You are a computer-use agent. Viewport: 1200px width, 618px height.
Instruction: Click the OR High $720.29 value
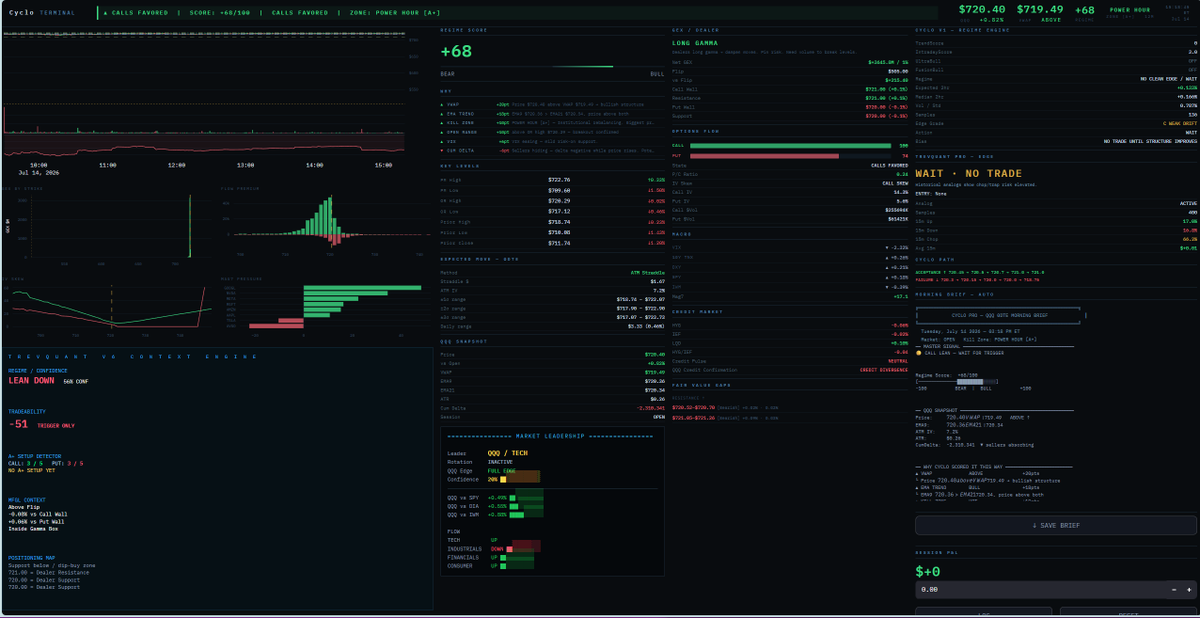click(x=560, y=200)
